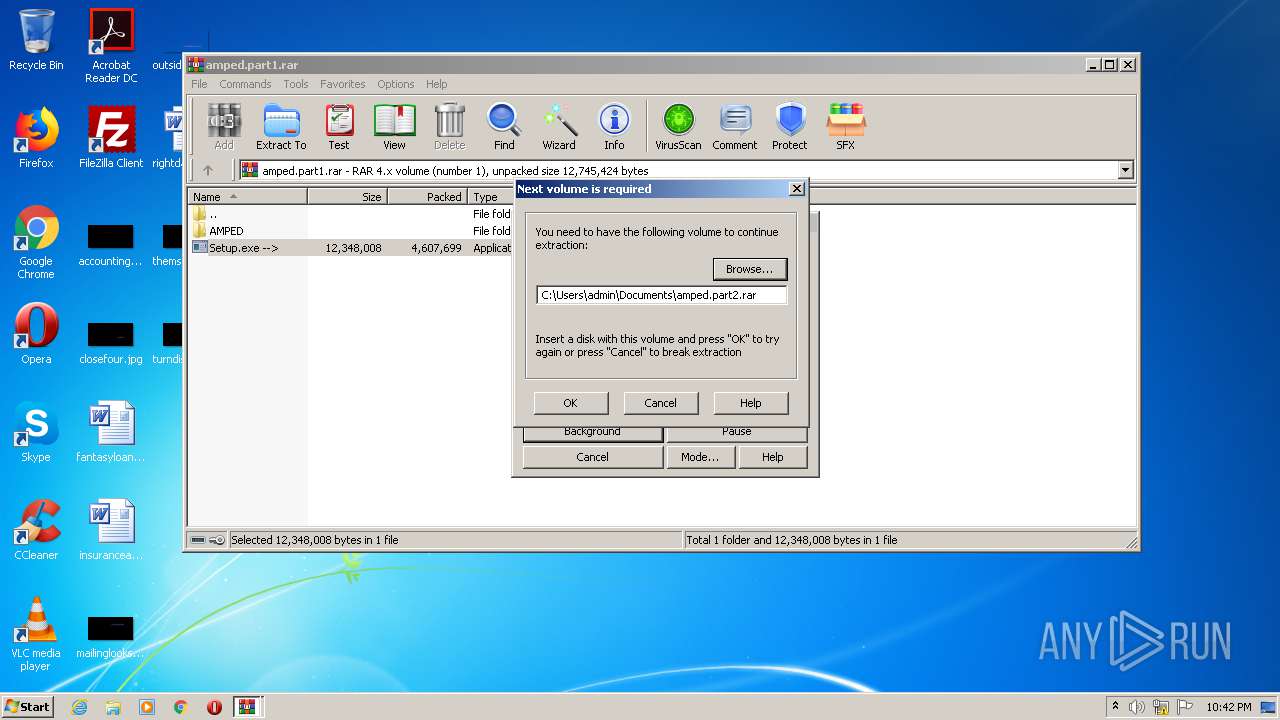Click the Find toolbar icon

pos(504,127)
